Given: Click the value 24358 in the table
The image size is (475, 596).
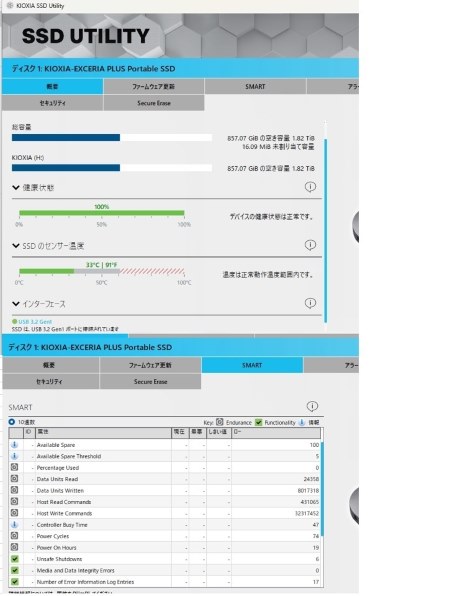Looking at the screenshot, I should 311,479.
